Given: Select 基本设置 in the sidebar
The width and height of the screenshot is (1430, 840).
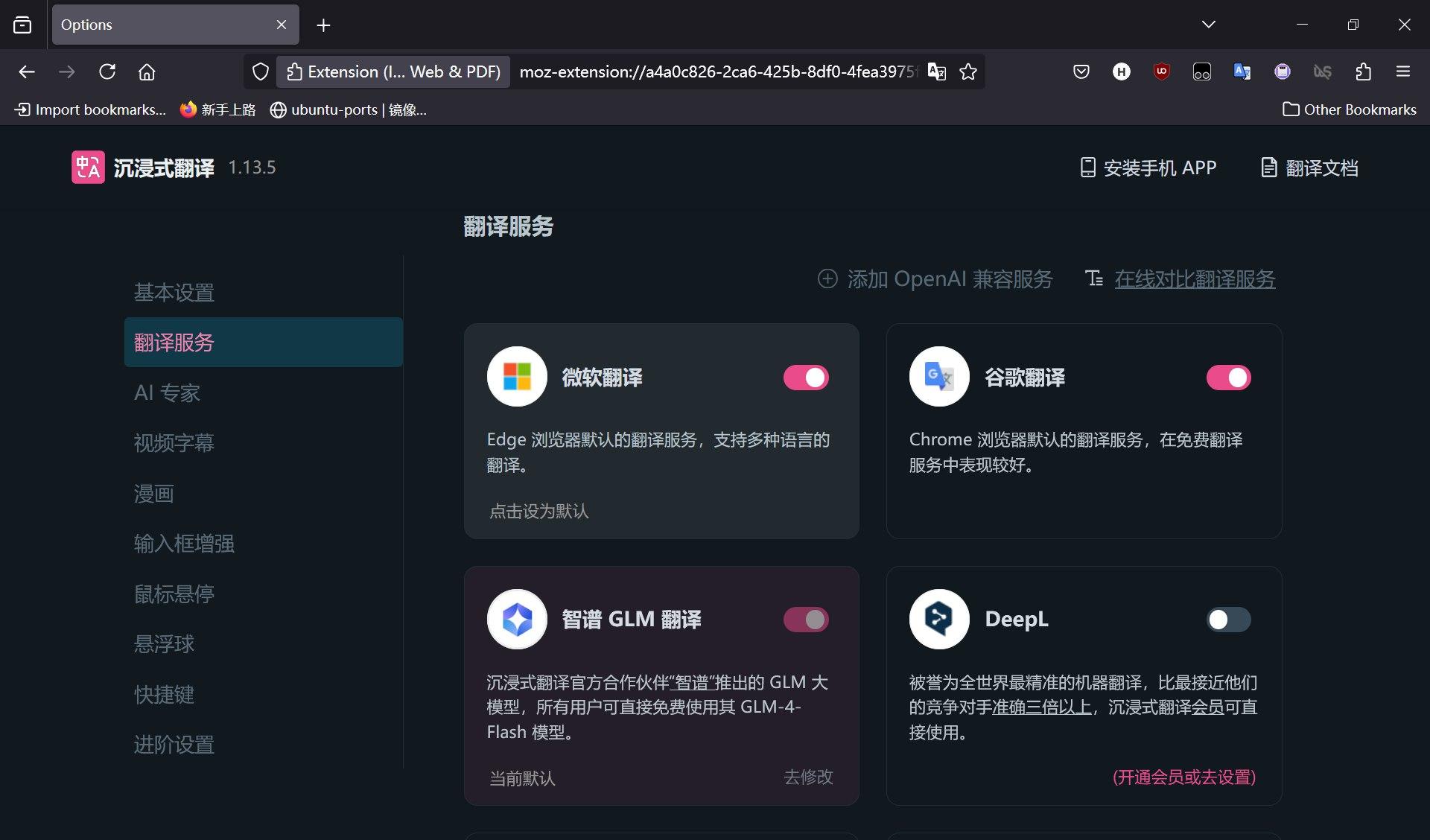Looking at the screenshot, I should coord(174,293).
